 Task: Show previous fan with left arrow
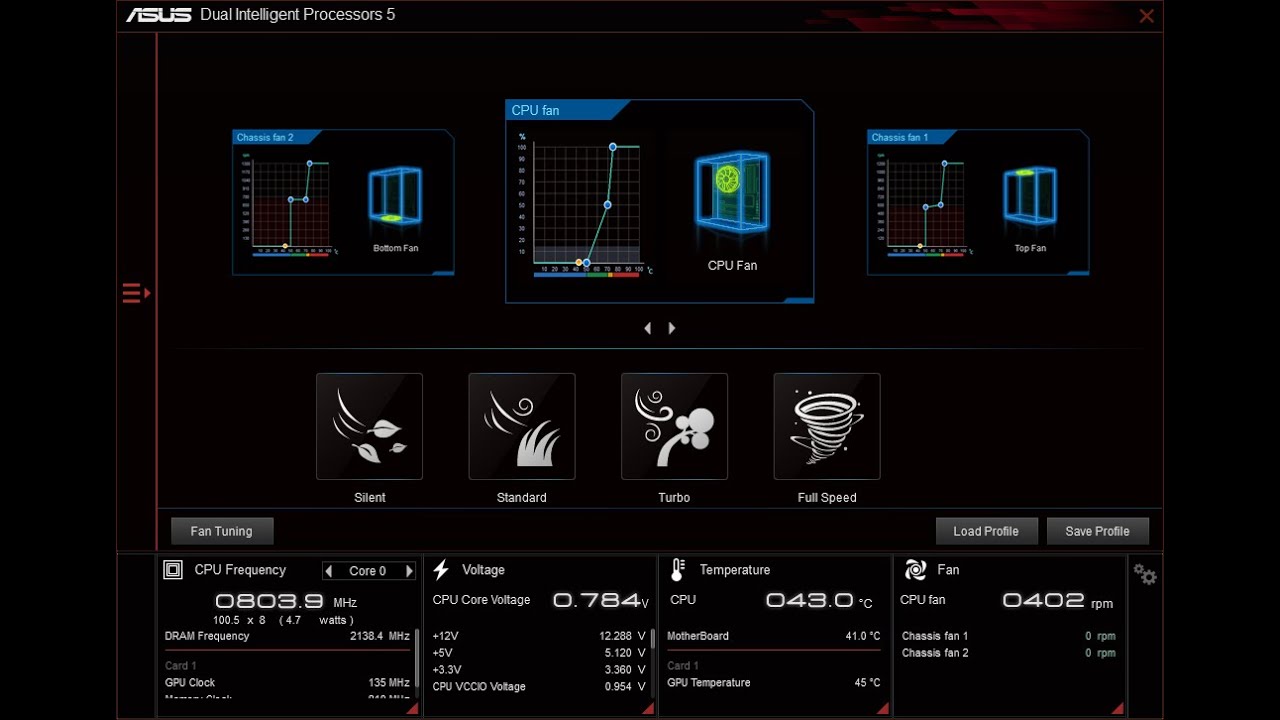click(648, 328)
